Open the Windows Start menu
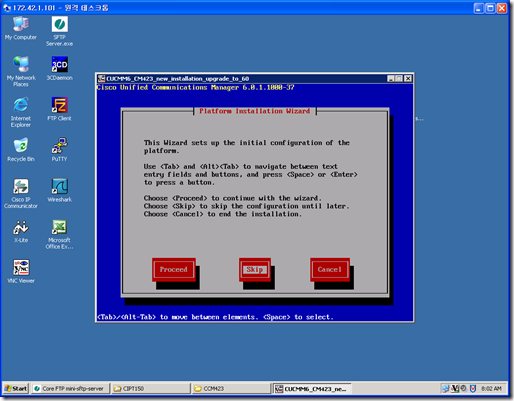514x401 pixels. (16, 388)
